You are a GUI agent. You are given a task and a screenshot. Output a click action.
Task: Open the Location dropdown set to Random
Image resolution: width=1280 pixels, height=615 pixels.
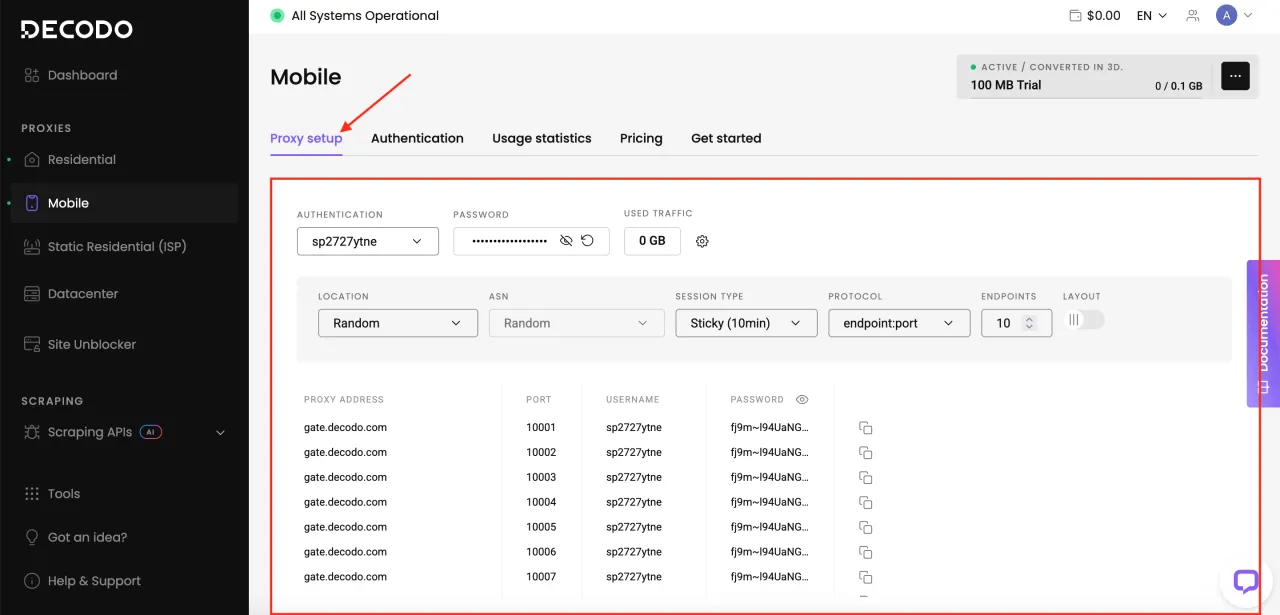(x=397, y=323)
